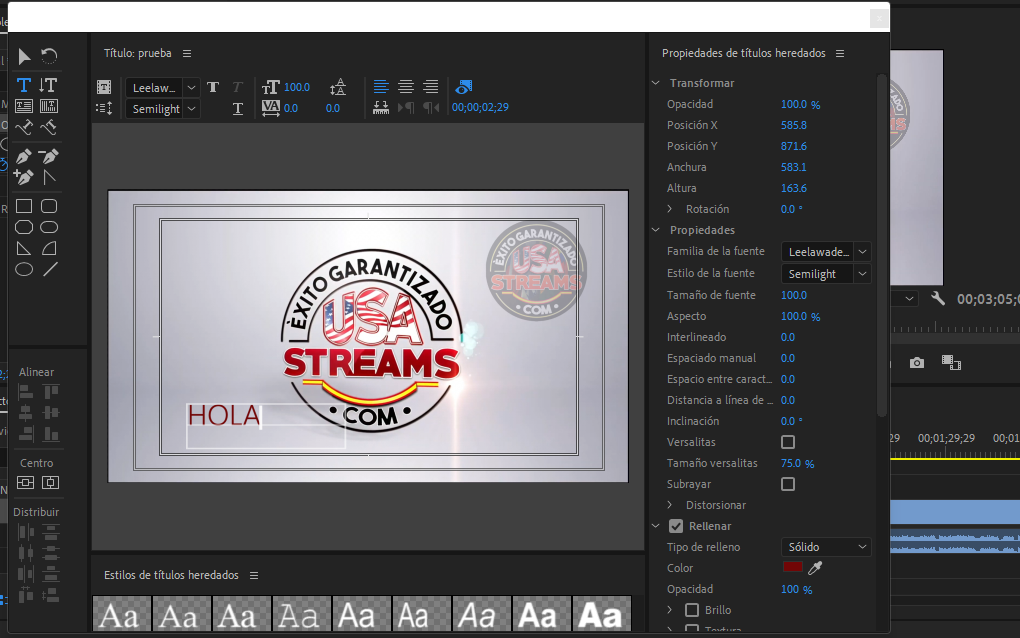1020x638 pixels.
Task: Center the object vertically under Centro
Action: tap(25, 483)
